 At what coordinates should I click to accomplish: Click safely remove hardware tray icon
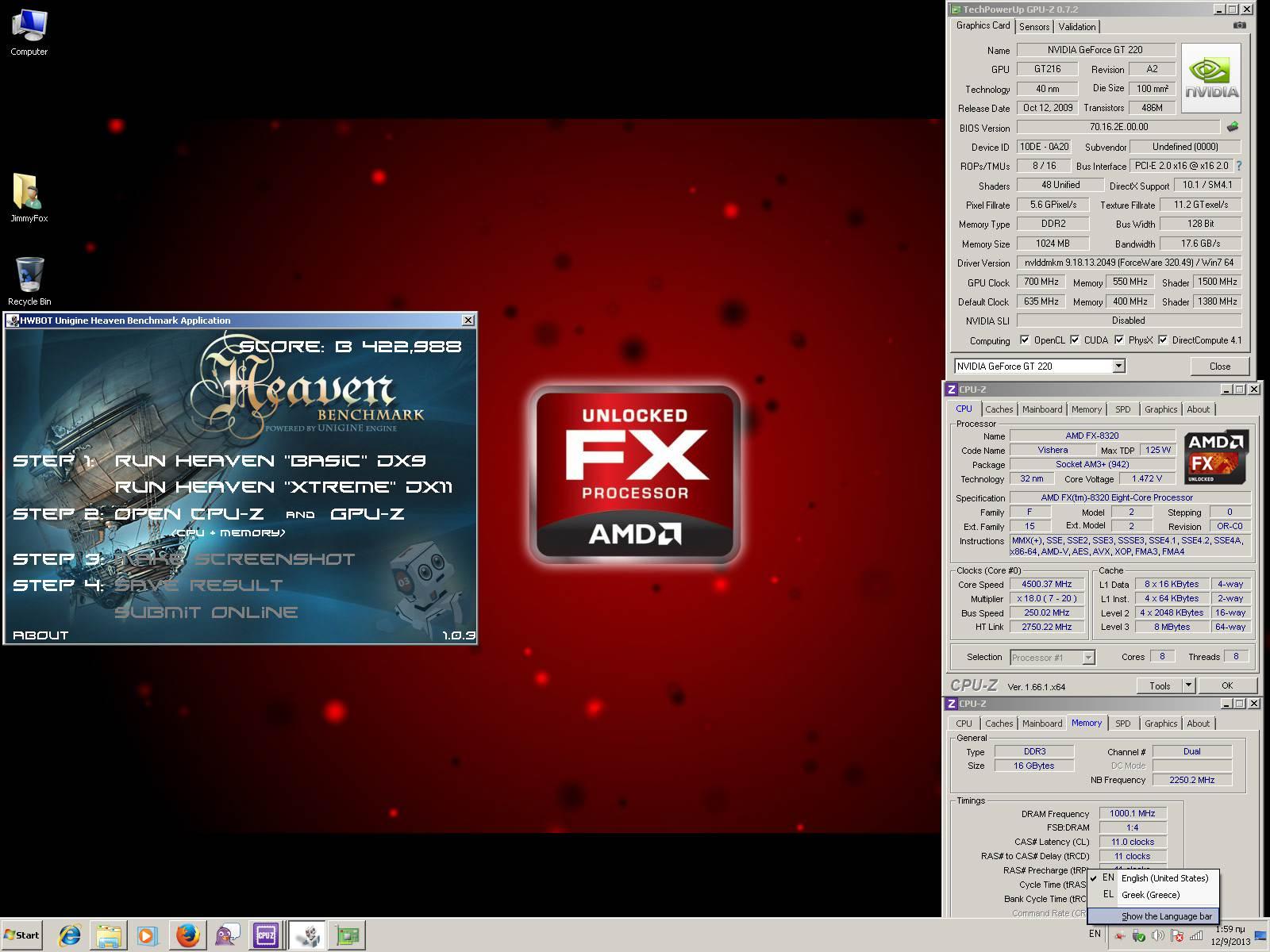[1138, 936]
